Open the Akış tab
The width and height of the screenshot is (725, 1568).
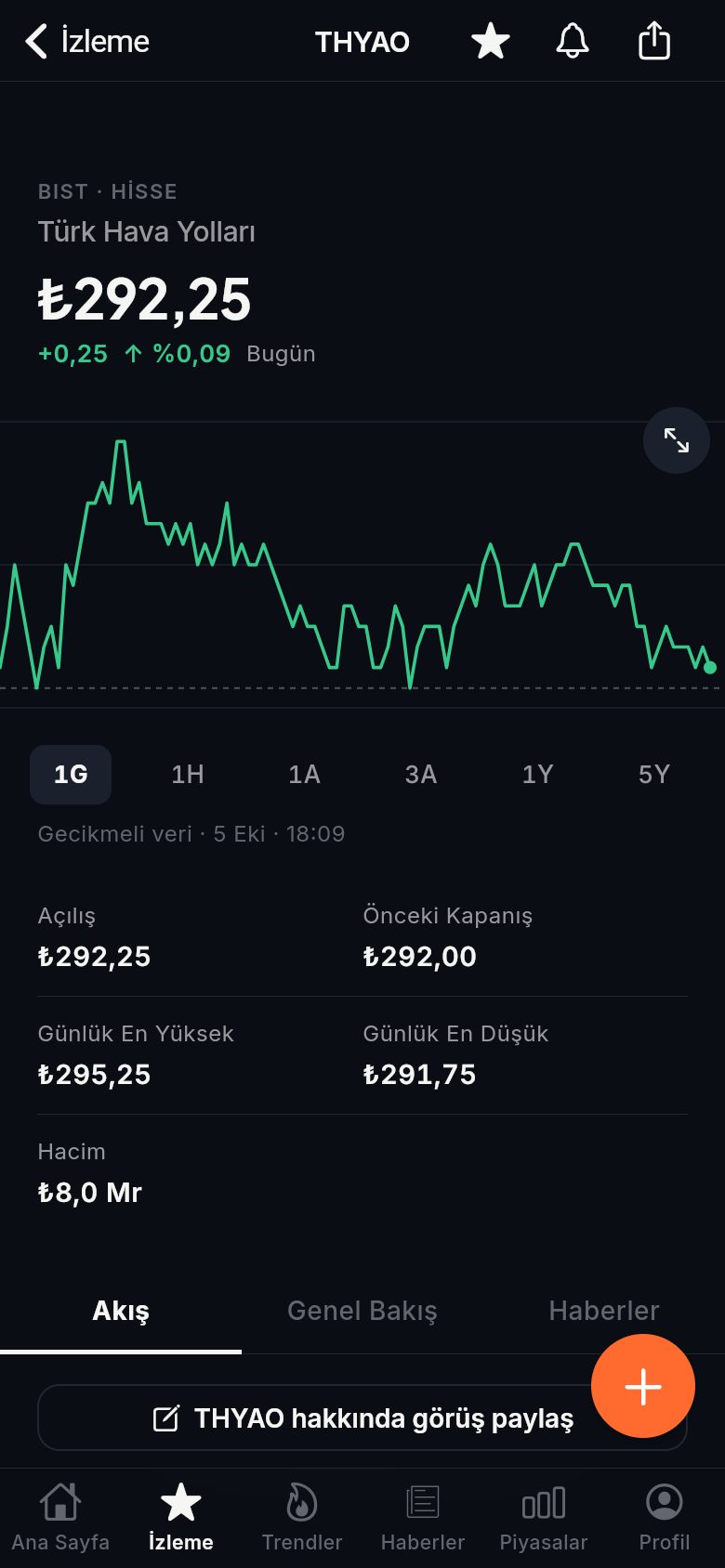point(121,1311)
